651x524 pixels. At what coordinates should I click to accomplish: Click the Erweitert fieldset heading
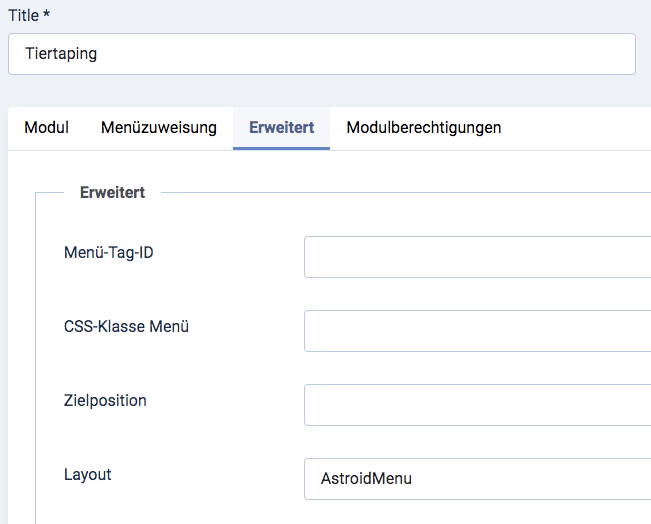click(x=112, y=193)
